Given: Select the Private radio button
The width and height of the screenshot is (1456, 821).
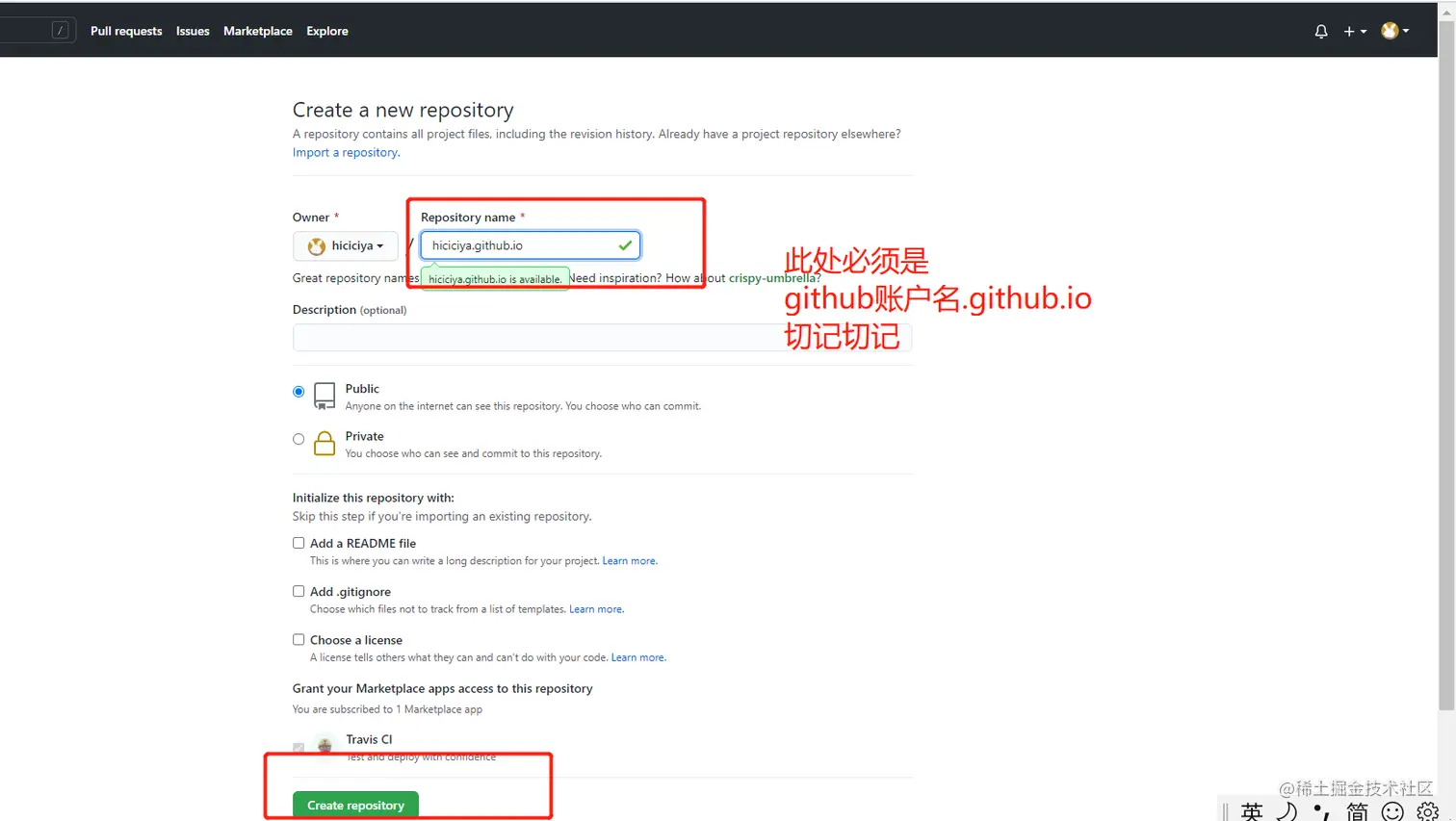Looking at the screenshot, I should coord(299,439).
